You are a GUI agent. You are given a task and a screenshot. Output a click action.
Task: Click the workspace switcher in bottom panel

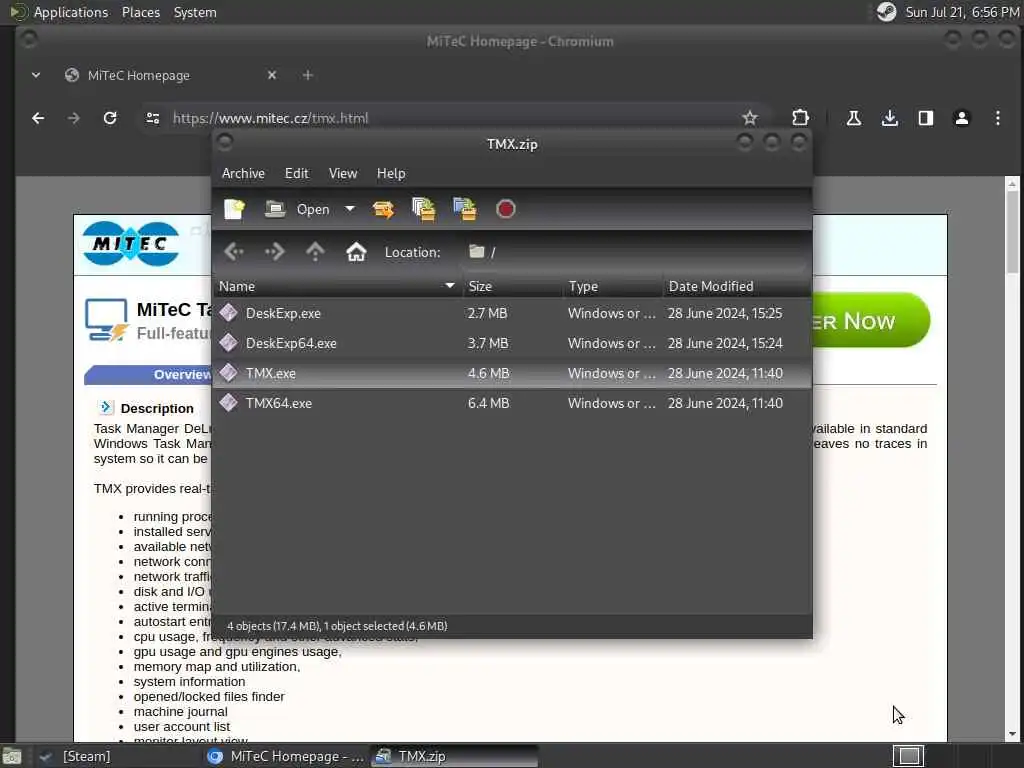pyautogui.click(x=908, y=756)
